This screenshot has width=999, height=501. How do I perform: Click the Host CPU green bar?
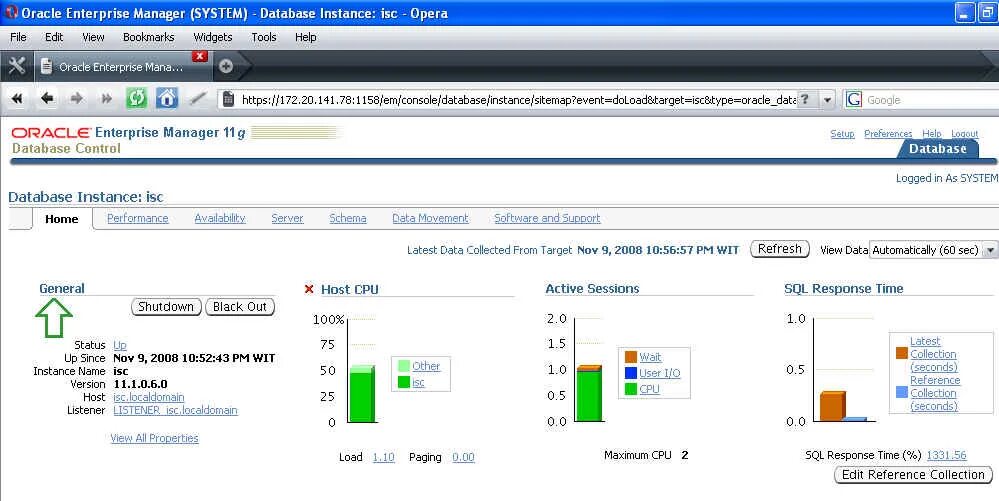pyautogui.click(x=362, y=395)
